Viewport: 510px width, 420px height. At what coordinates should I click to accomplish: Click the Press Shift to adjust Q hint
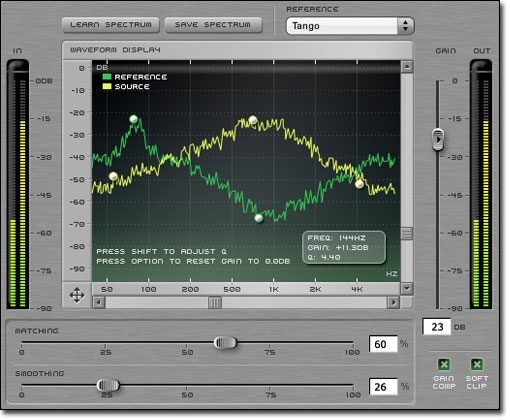click(x=162, y=252)
